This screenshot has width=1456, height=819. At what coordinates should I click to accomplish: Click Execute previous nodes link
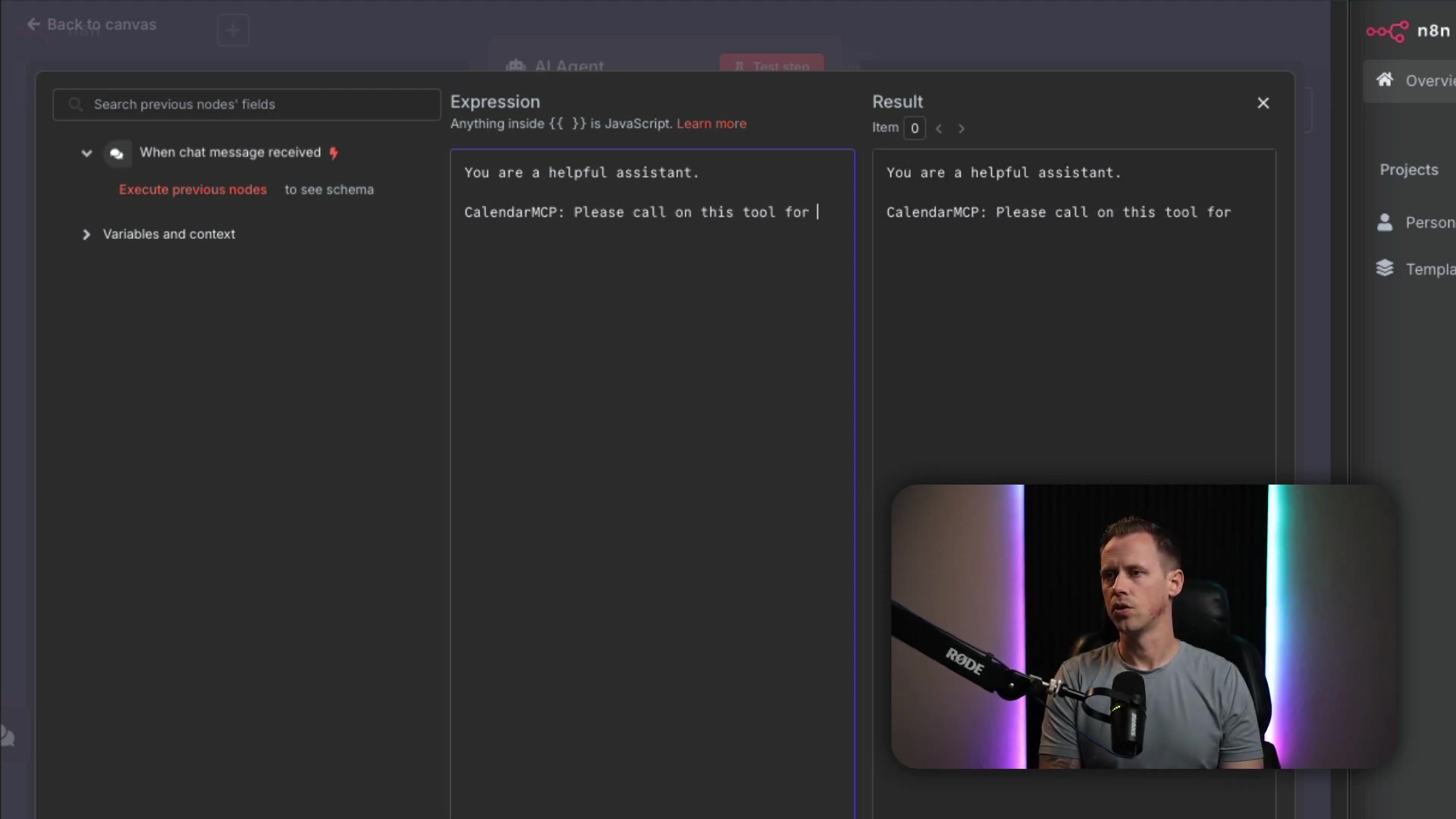point(193,190)
